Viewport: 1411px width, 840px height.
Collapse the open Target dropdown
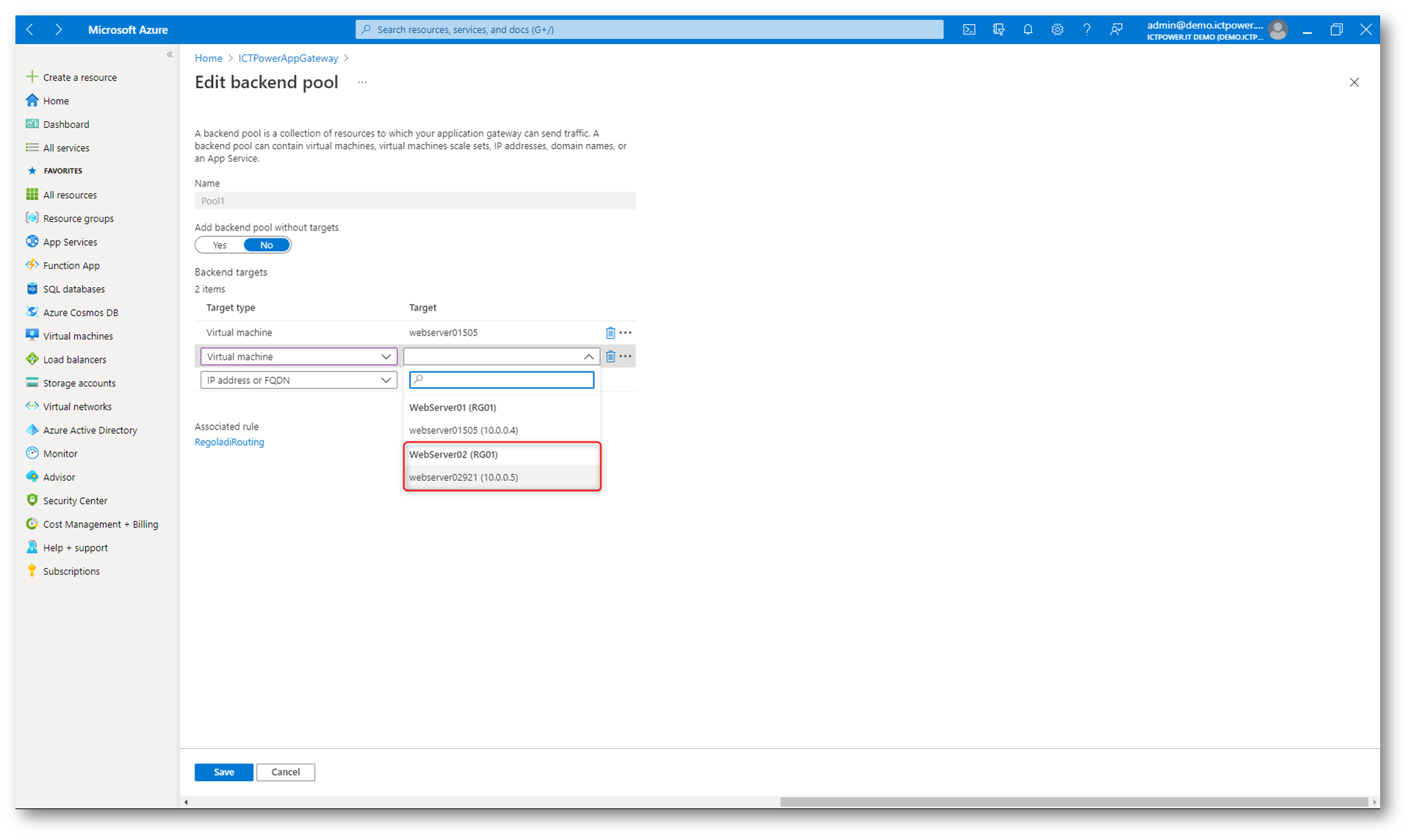(588, 356)
